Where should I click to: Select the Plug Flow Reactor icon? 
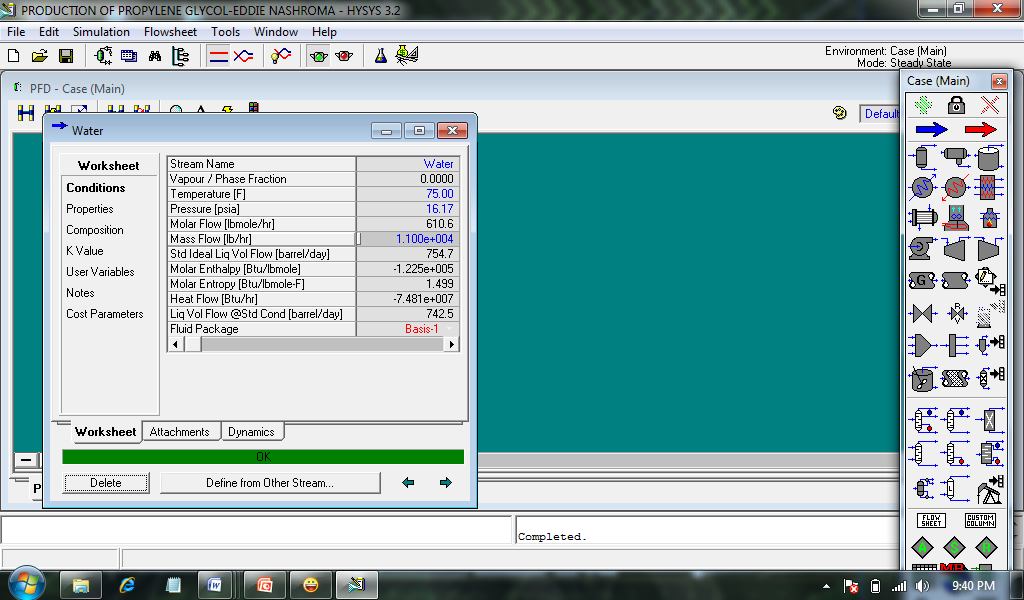tap(955, 378)
